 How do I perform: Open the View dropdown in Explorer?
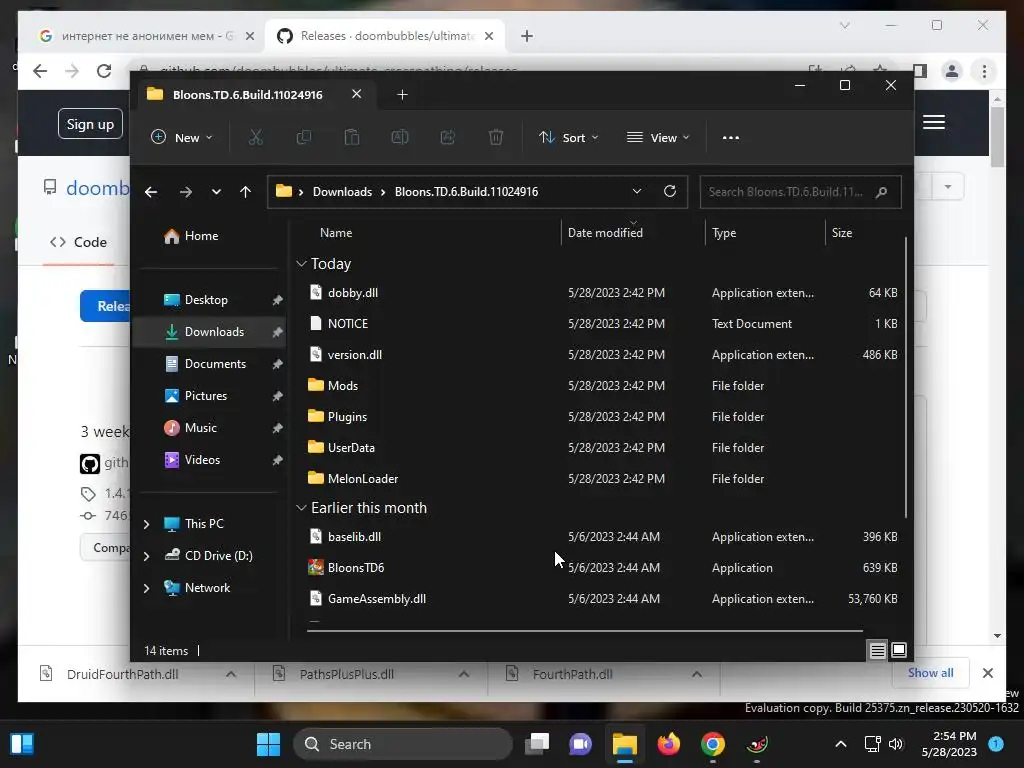[658, 137]
